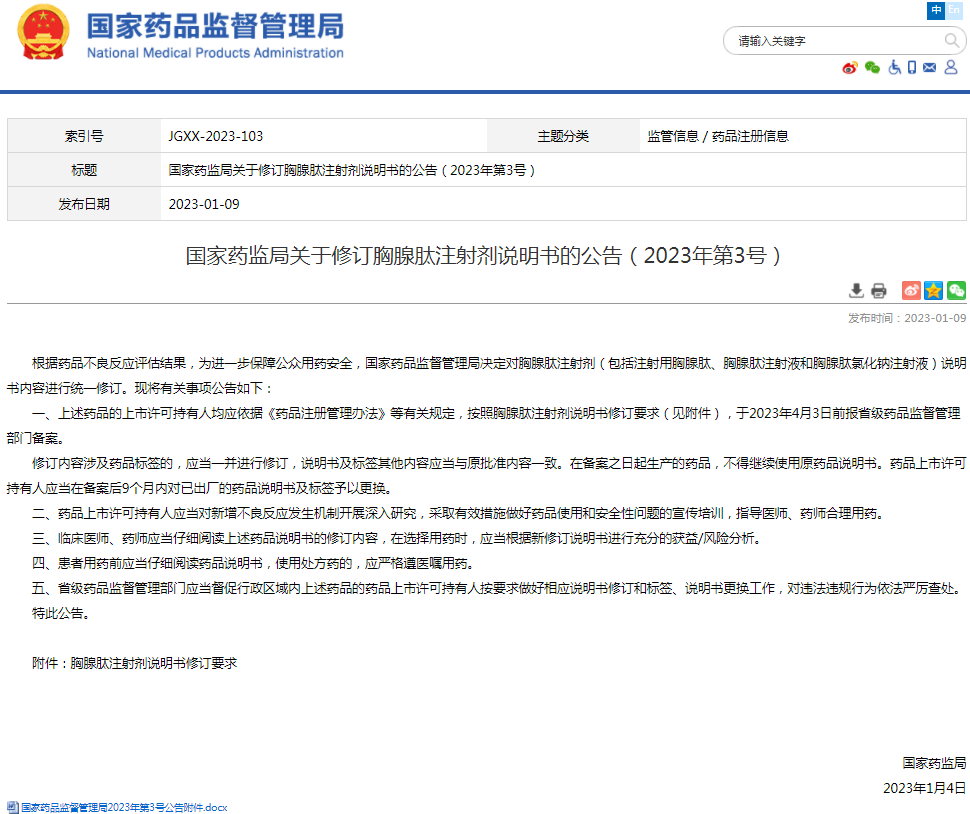This screenshot has height=814, width=970.
Task: Click the accessibility wheelchair icon
Action: pos(895,67)
